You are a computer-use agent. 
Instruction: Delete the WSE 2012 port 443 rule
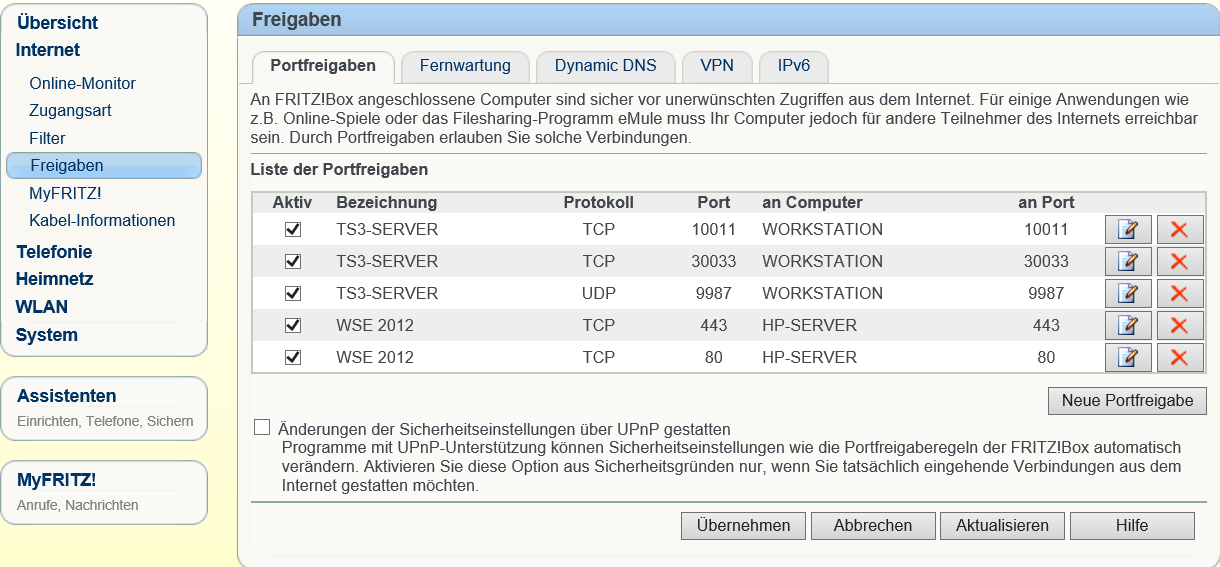click(x=1179, y=326)
